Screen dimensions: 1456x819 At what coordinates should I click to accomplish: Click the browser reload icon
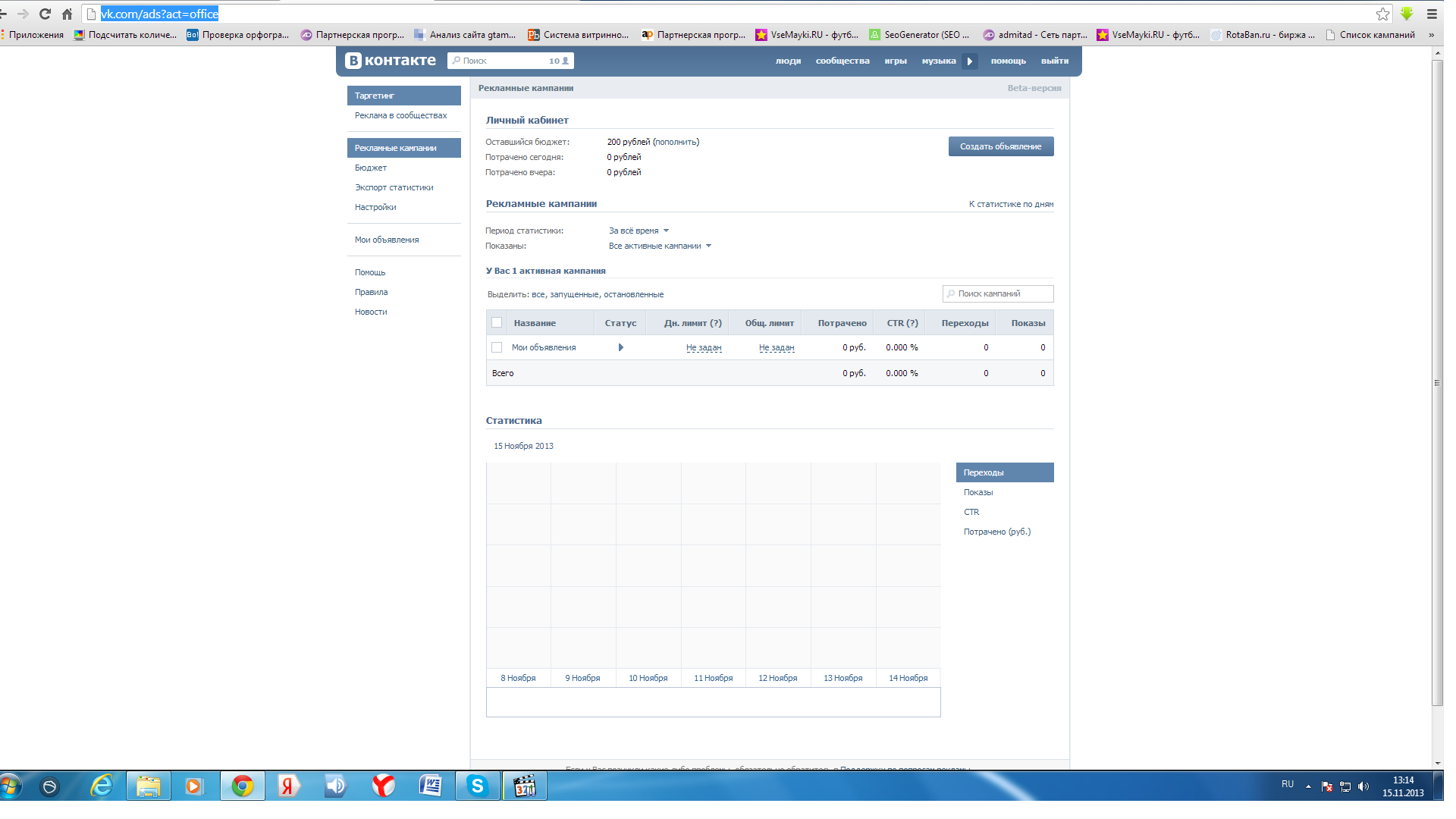(x=45, y=14)
